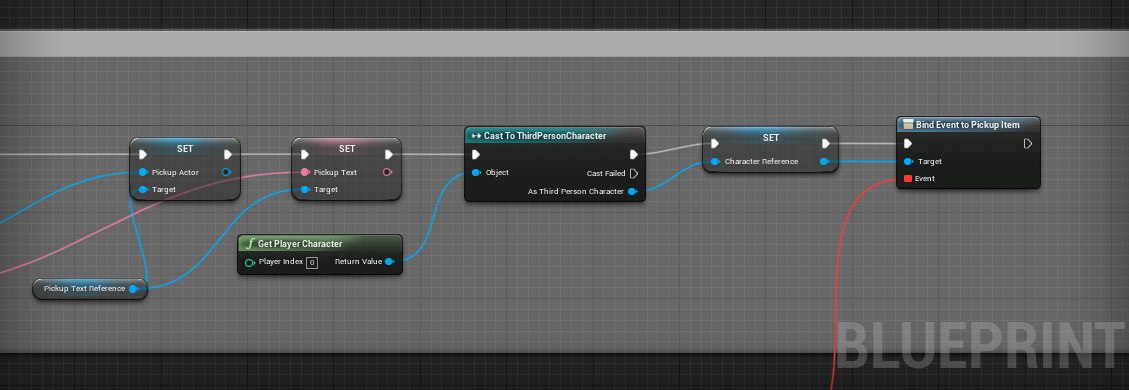This screenshot has width=1129, height=390.
Task: Click input exec pin on Cast To ThirdPersonCharacter
Action: pos(476,155)
